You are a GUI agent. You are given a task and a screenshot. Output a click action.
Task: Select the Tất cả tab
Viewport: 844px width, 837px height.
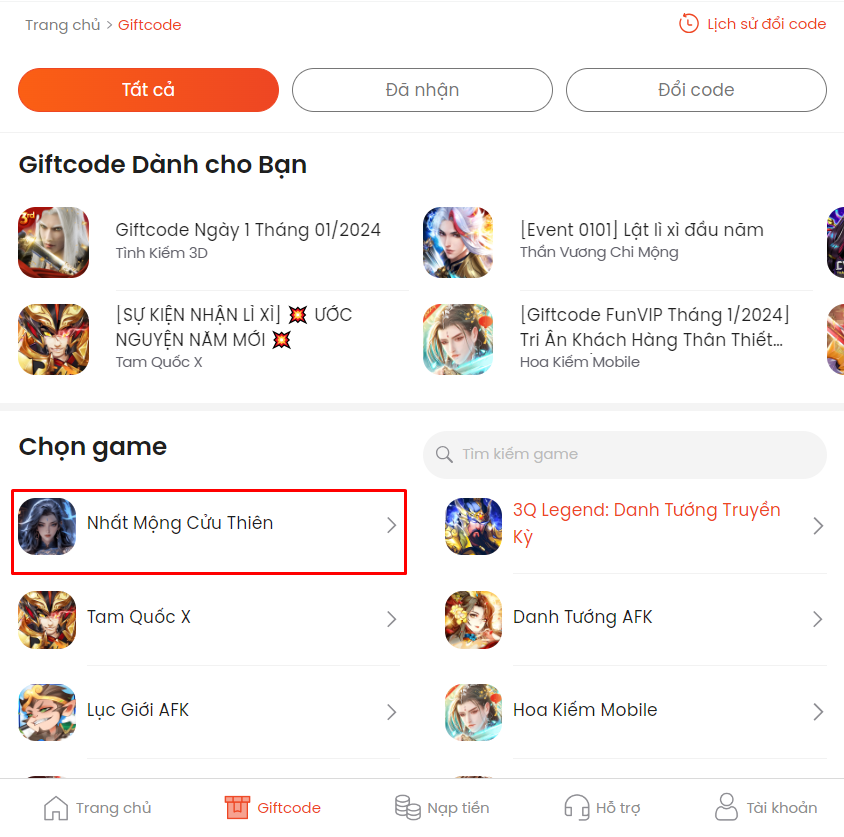coord(149,90)
